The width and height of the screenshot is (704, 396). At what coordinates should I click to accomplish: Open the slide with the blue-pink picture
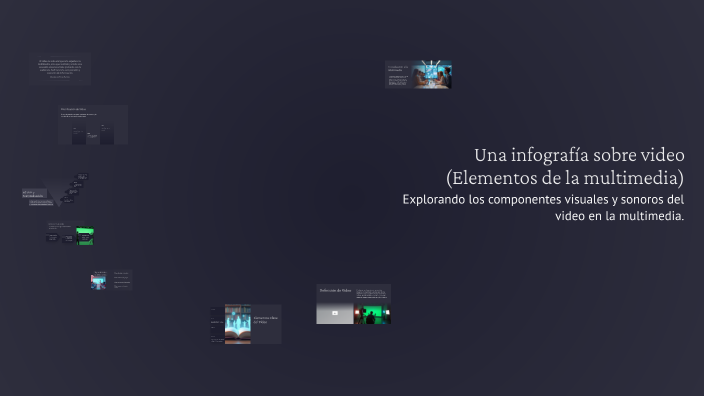pyautogui.click(x=111, y=280)
